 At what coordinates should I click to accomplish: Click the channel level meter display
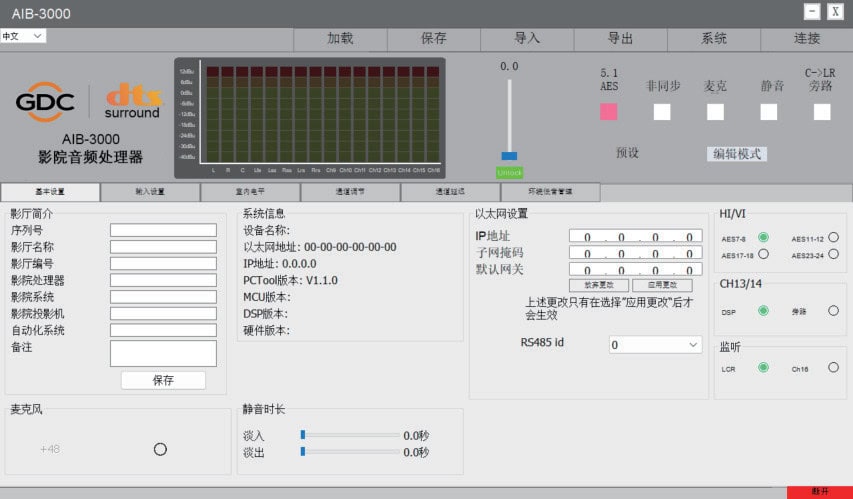tap(310, 118)
